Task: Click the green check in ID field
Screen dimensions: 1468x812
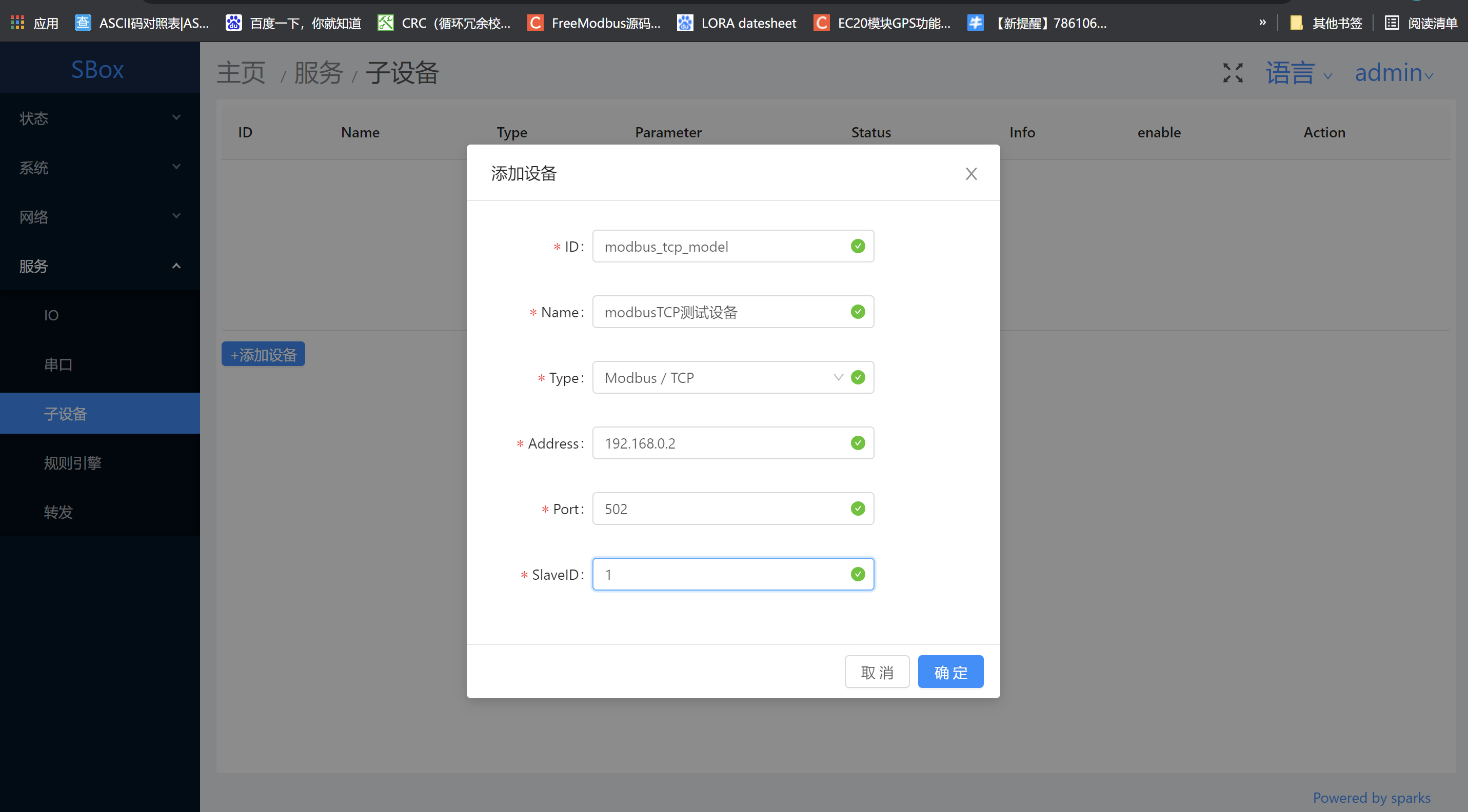Action: click(x=858, y=246)
